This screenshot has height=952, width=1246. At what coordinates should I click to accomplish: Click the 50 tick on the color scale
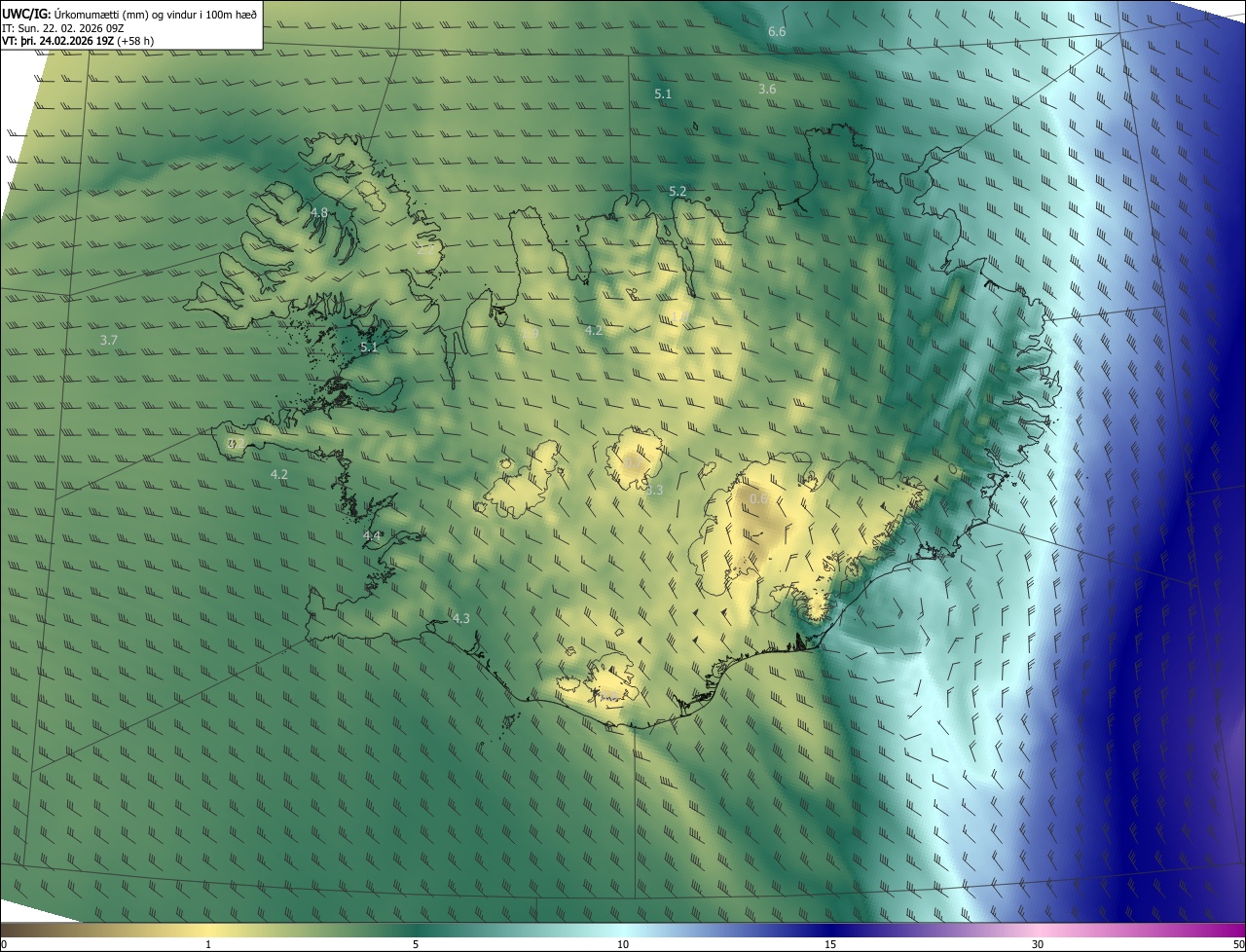tap(1237, 944)
